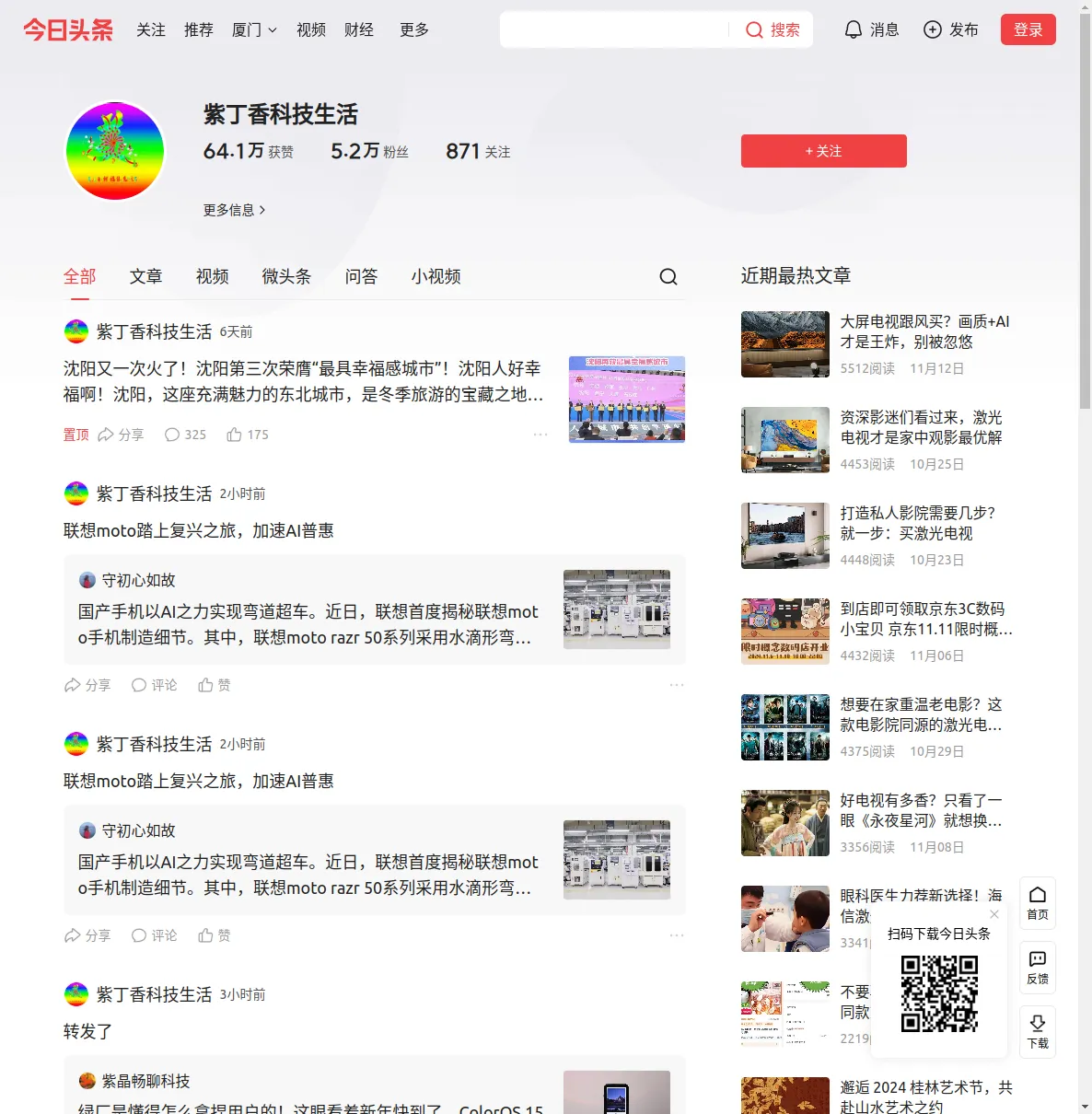Switch to the 文章 tab
Viewport: 1092px width, 1114px height.
146,276
